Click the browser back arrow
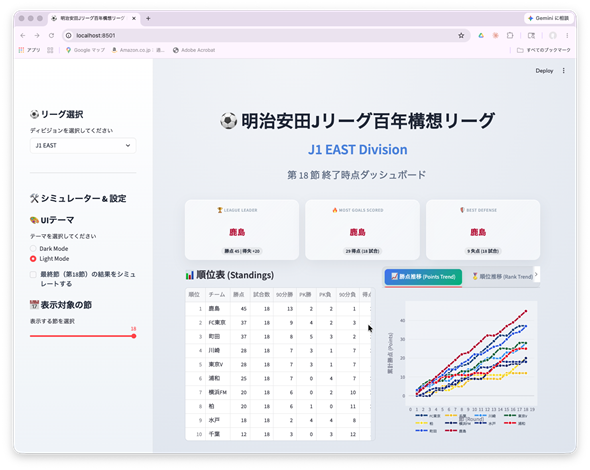Screen dimensions: 590x470 pyautogui.click(x=23, y=35)
